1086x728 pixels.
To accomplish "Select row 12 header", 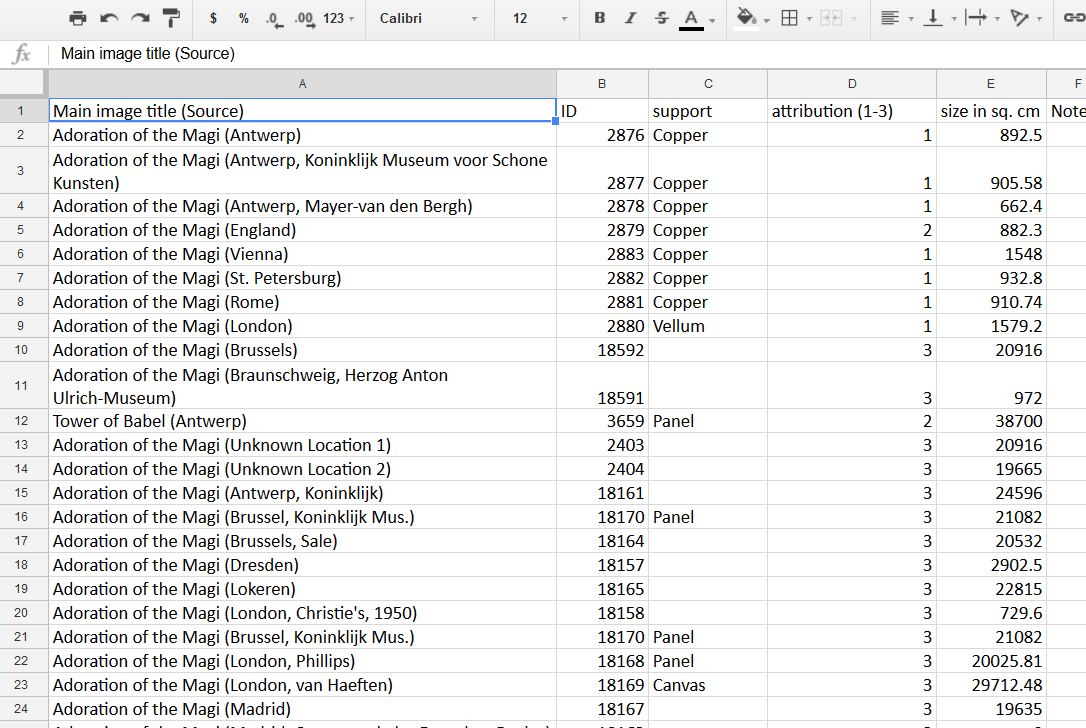I will (x=21, y=421).
